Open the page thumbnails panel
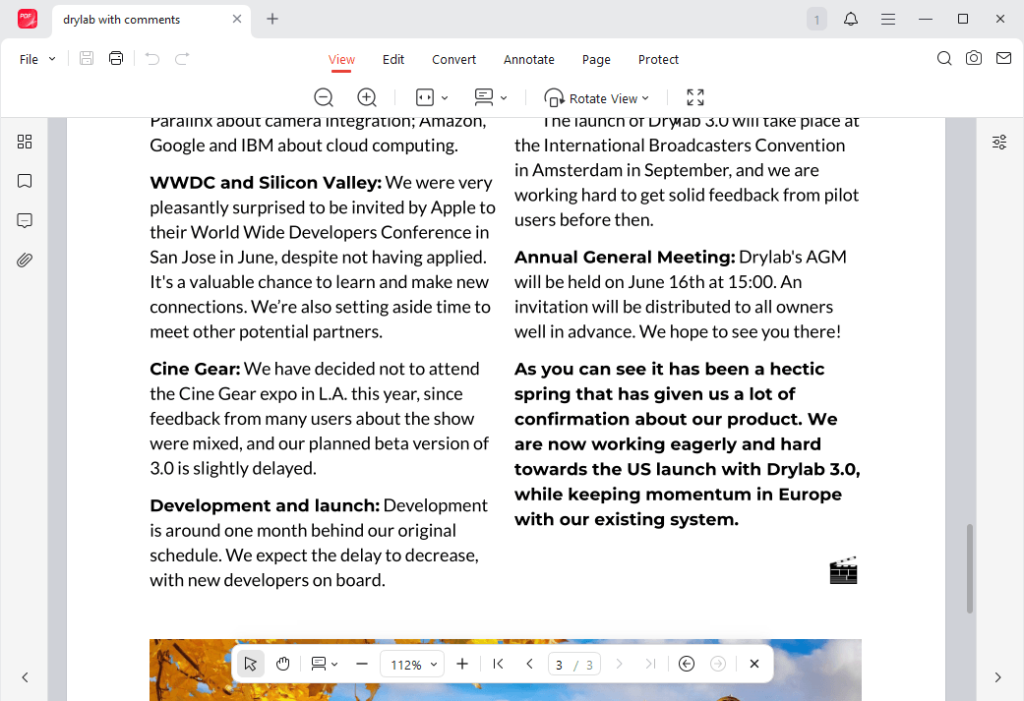The width and height of the screenshot is (1024, 701). [24, 141]
